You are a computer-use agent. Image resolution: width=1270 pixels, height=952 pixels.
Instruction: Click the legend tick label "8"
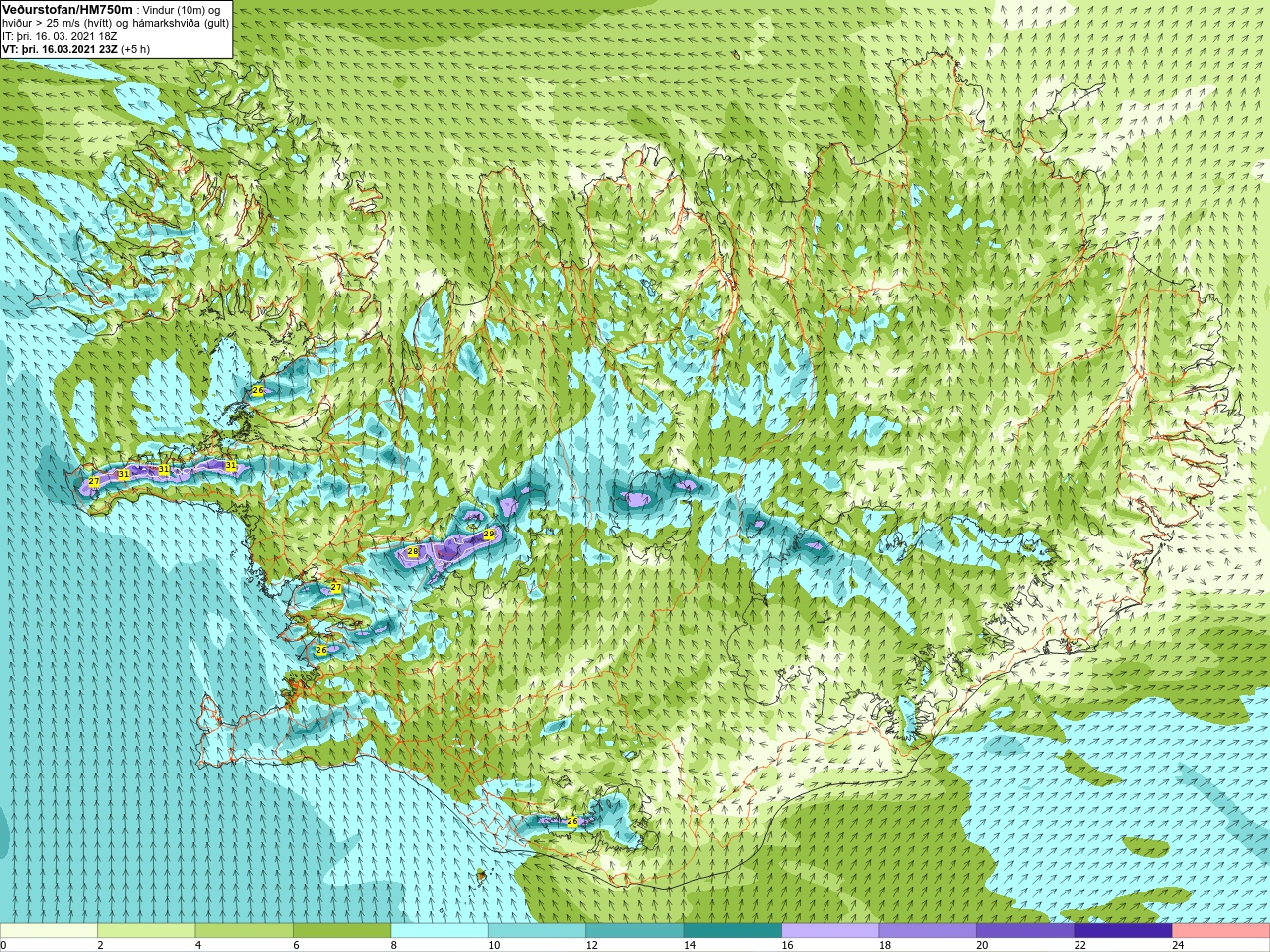coord(394,946)
